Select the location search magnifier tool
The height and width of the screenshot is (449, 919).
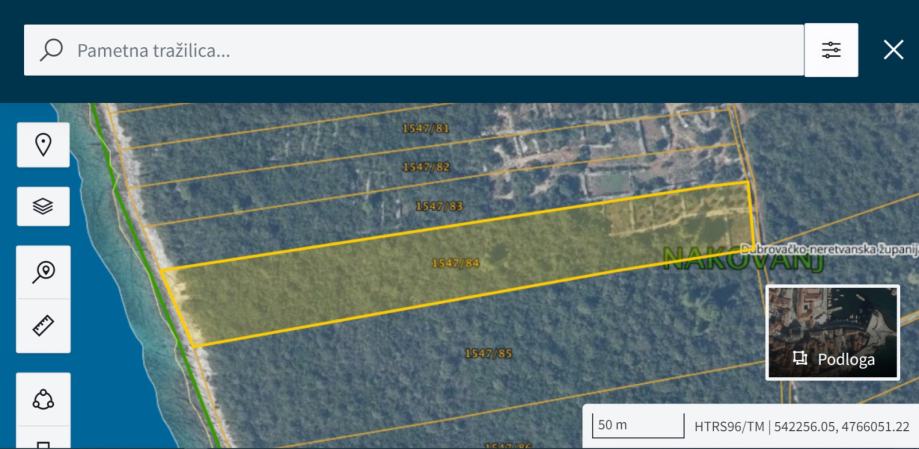(x=43, y=273)
